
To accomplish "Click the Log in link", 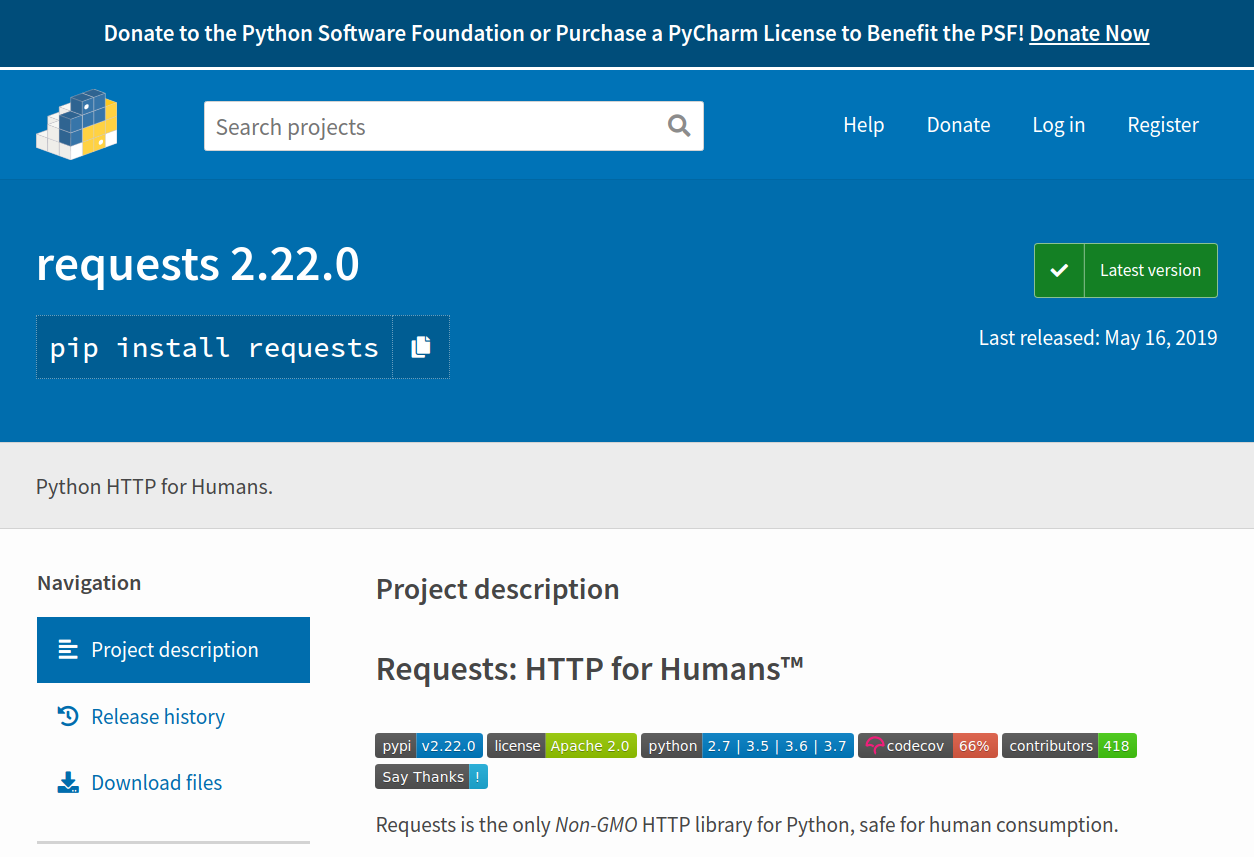I will point(1058,125).
